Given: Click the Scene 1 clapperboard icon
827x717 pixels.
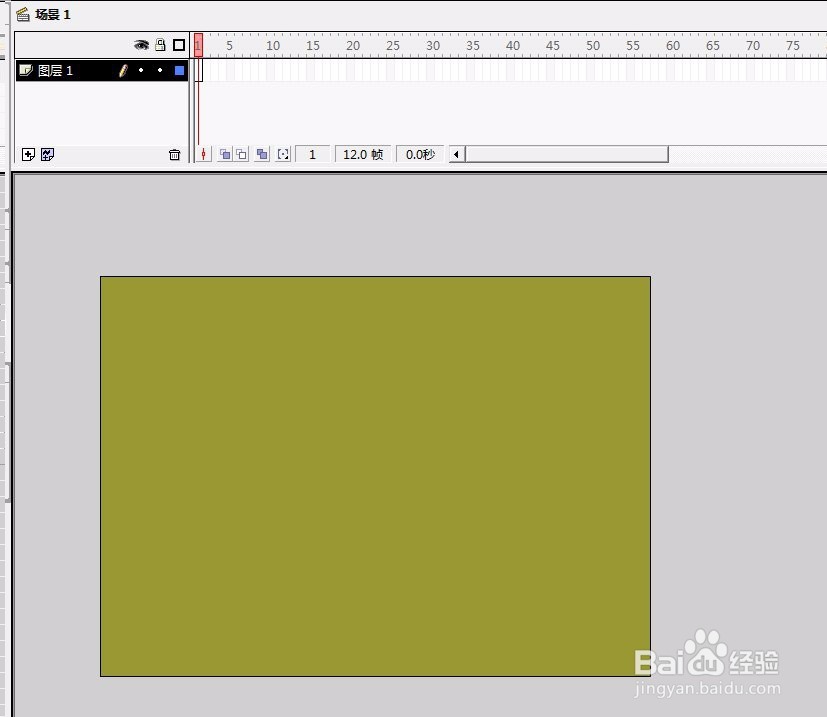Looking at the screenshot, I should (23, 14).
